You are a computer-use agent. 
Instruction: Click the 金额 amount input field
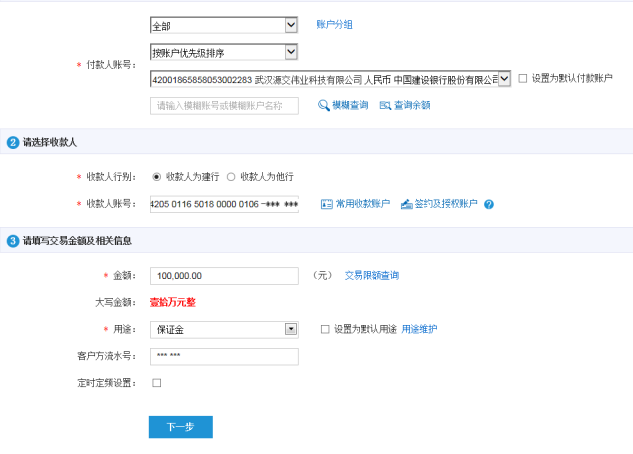223,275
